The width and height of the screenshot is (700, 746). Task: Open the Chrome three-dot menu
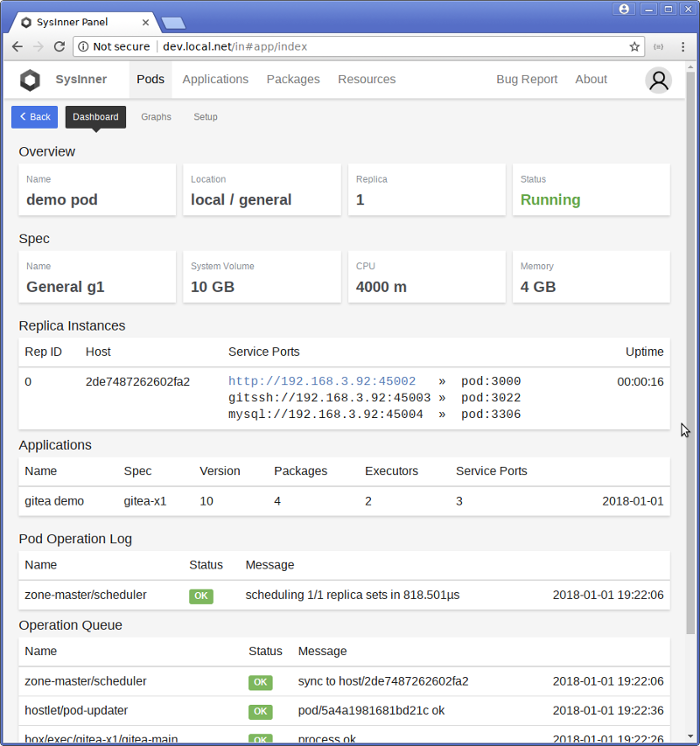pyautogui.click(x=683, y=47)
